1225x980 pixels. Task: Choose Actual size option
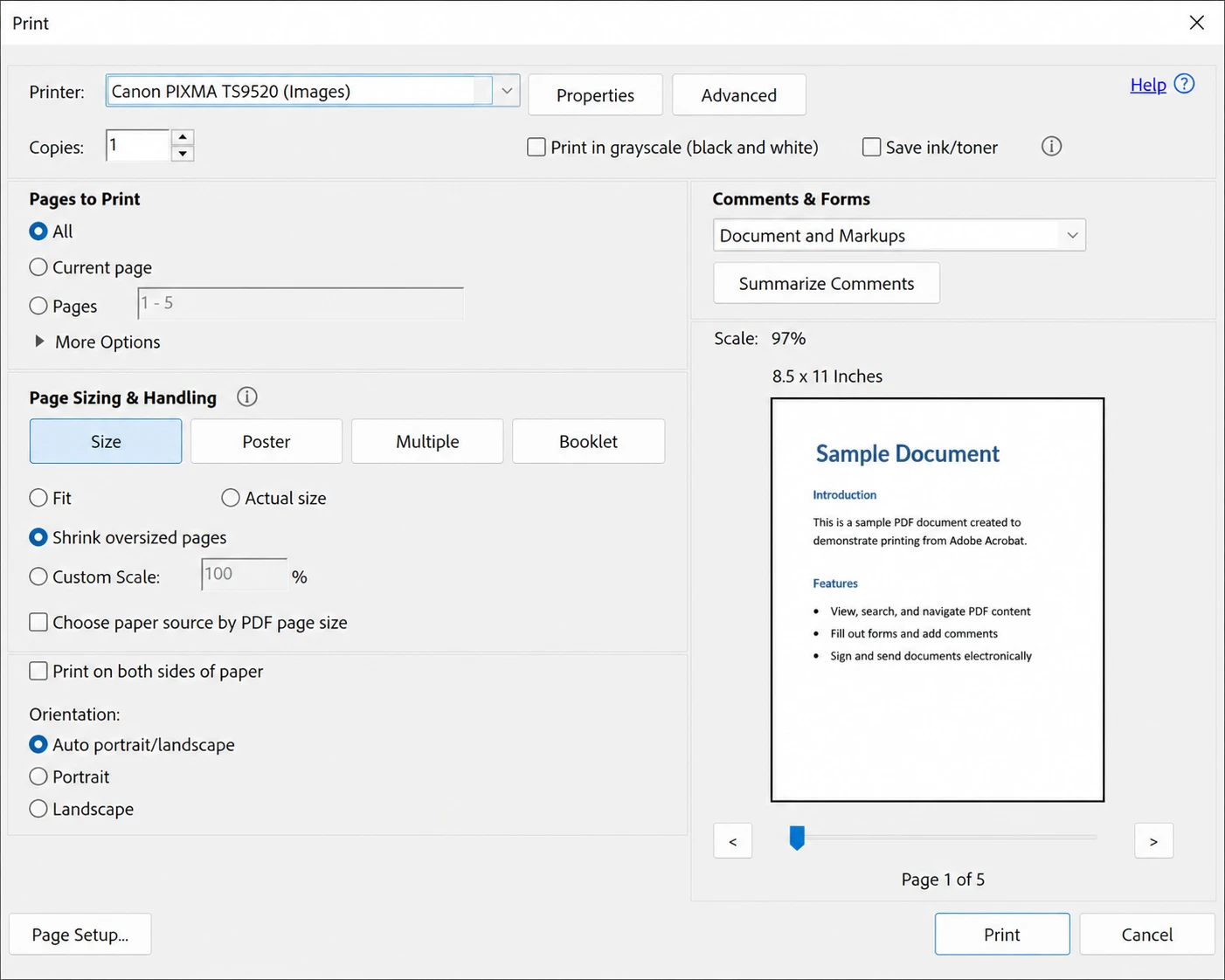click(230, 498)
